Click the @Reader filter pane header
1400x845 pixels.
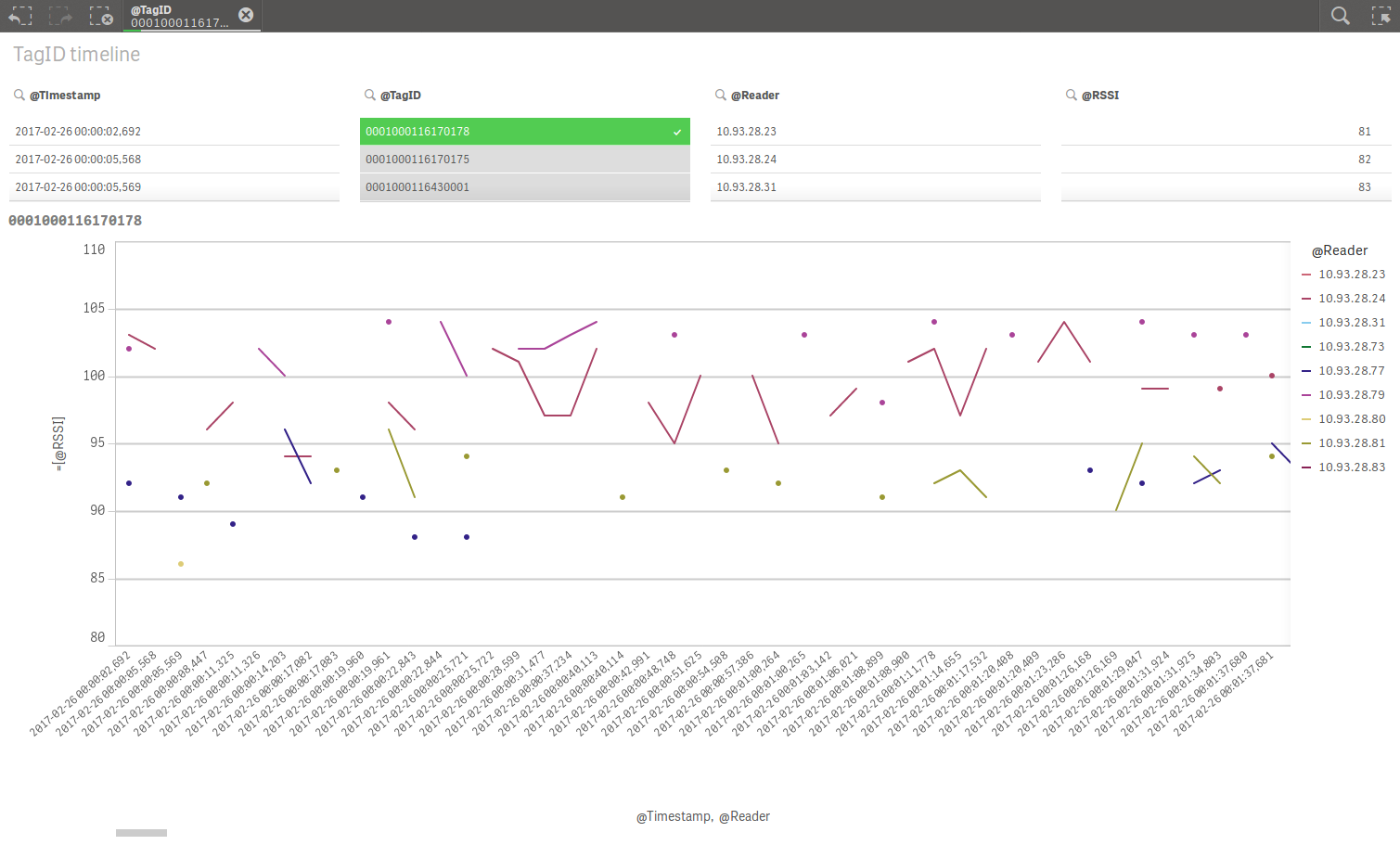pos(755,96)
